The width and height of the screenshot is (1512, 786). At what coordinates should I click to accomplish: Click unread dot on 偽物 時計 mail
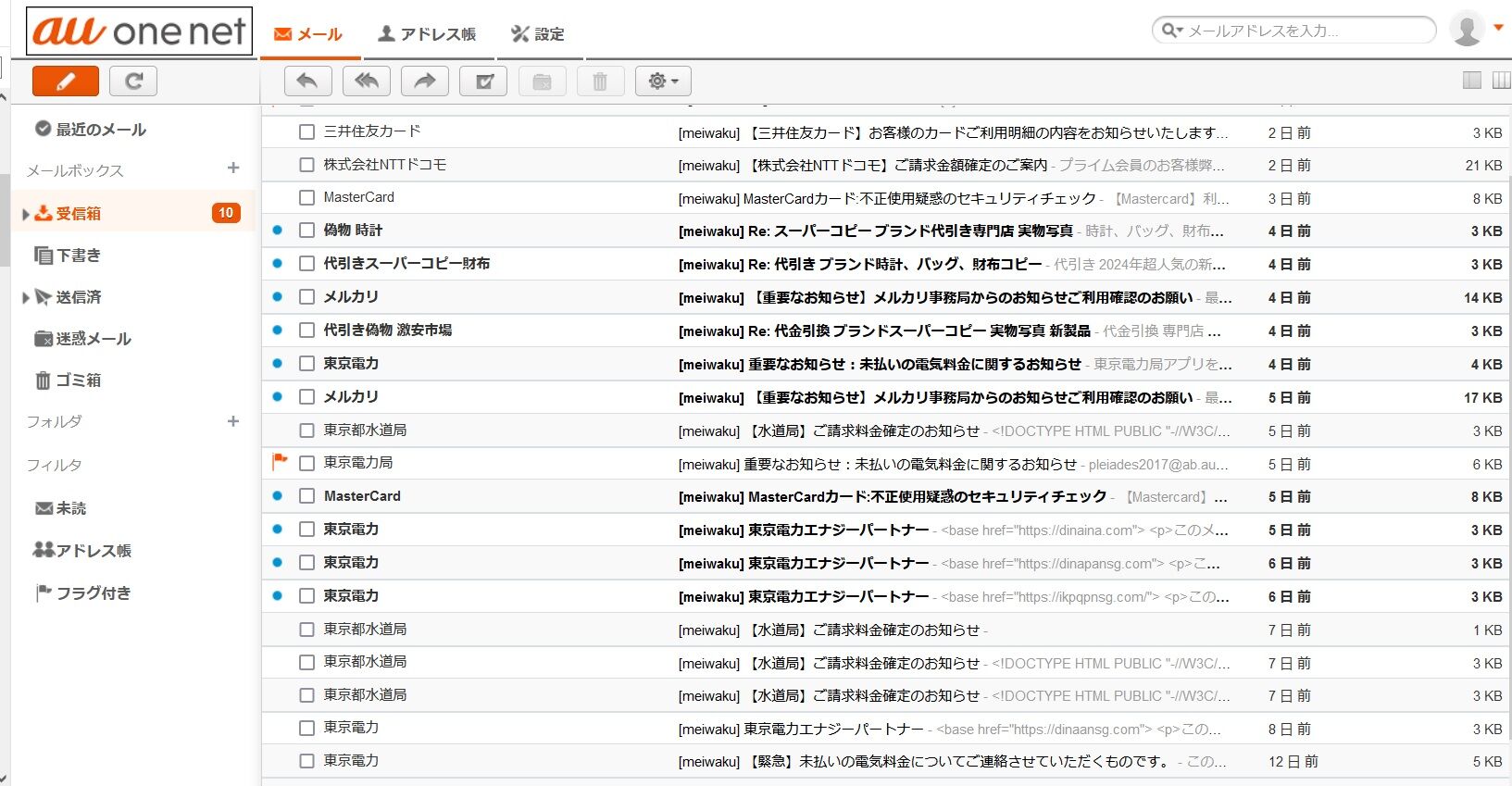pos(277,231)
